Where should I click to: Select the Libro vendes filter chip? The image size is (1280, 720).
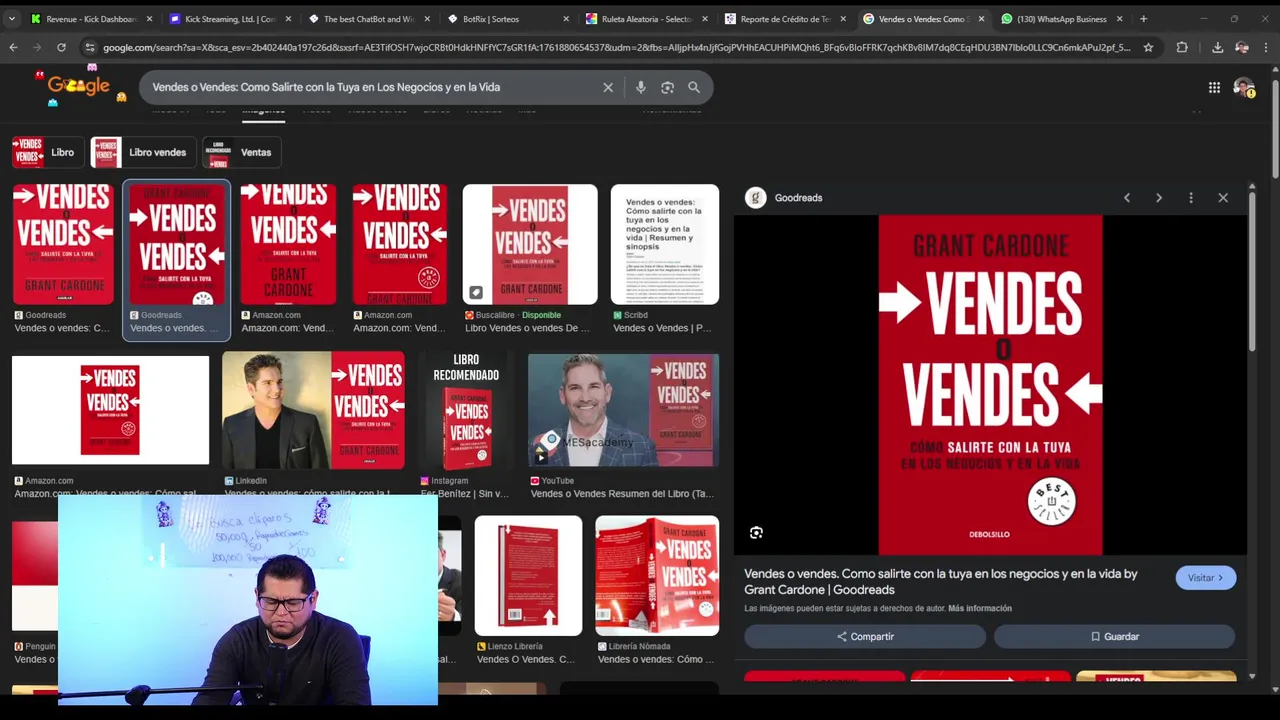(x=142, y=152)
